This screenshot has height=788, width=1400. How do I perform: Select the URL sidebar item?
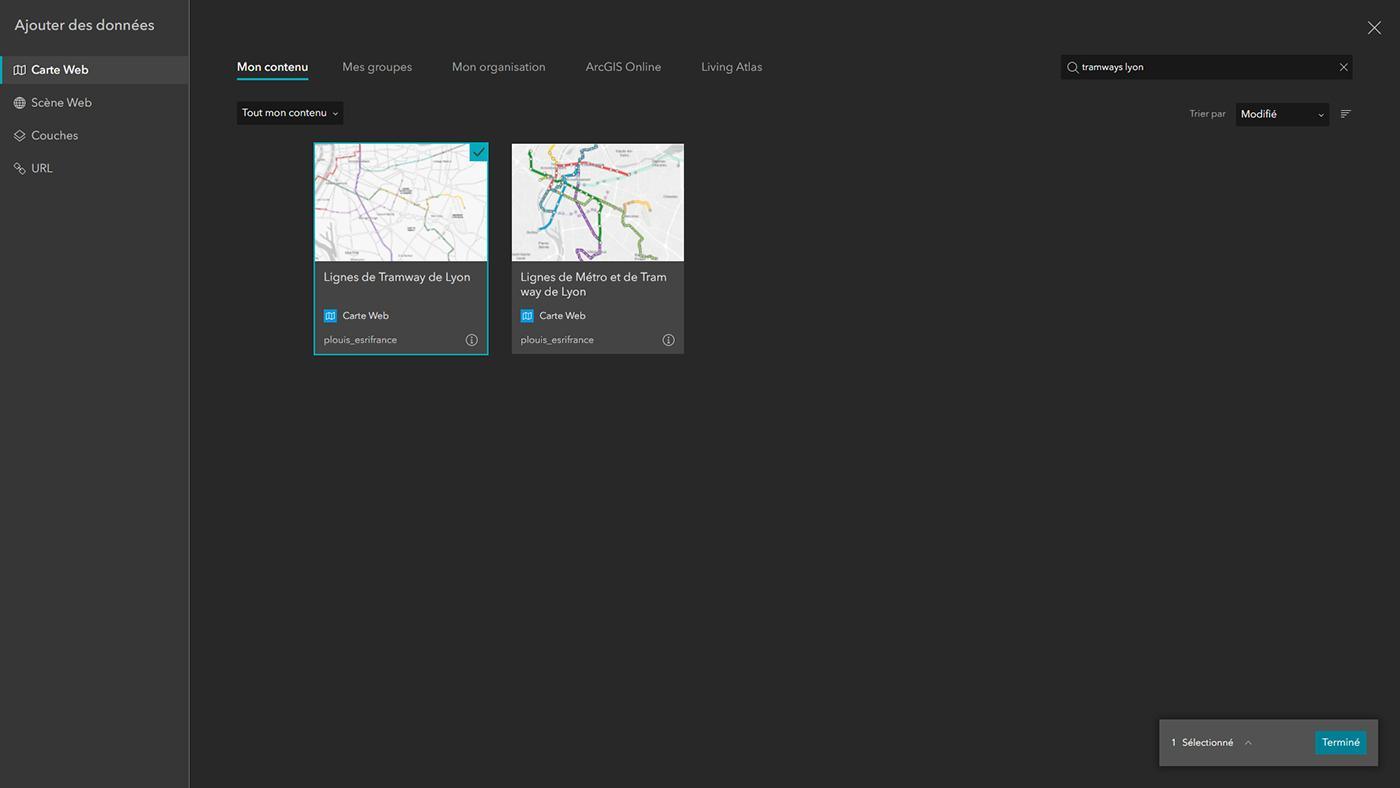coord(94,168)
